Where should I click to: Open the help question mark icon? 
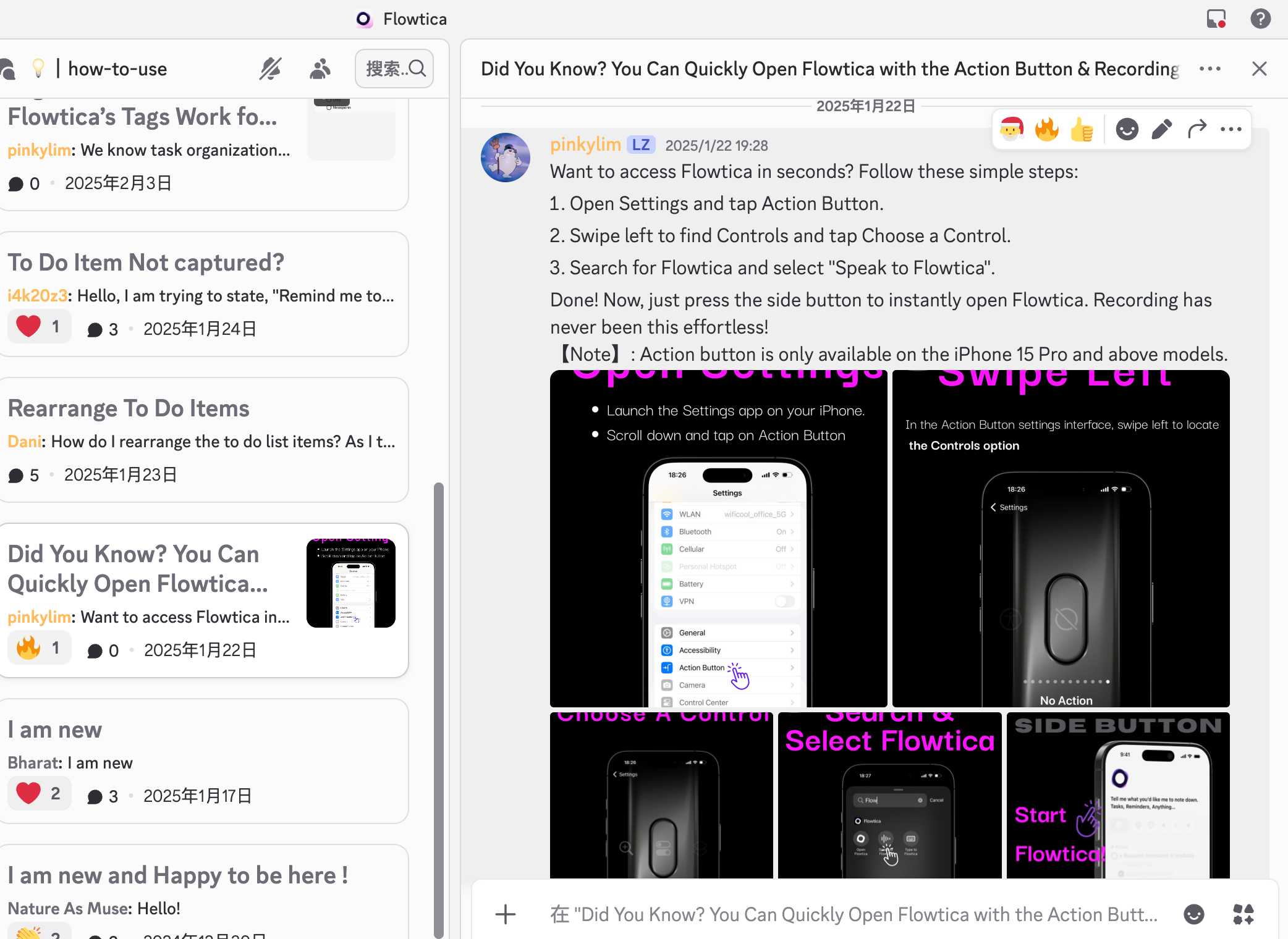(x=1261, y=19)
